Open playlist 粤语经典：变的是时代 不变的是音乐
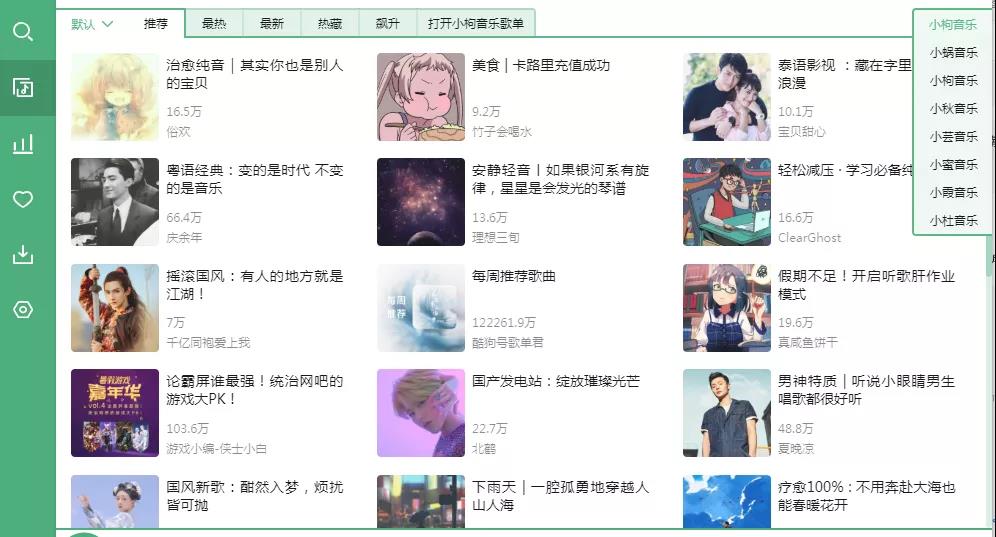The image size is (996, 537). [255, 179]
